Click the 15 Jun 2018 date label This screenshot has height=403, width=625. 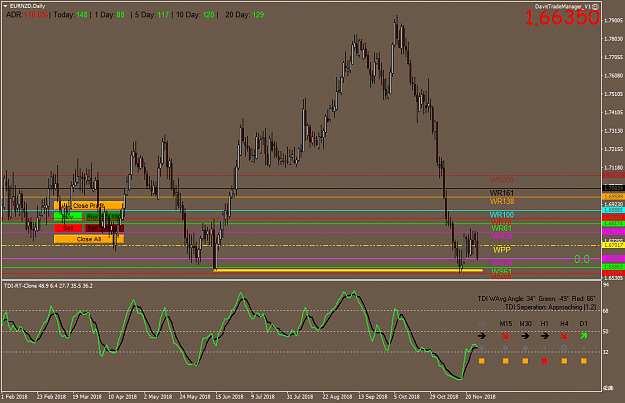[229, 397]
